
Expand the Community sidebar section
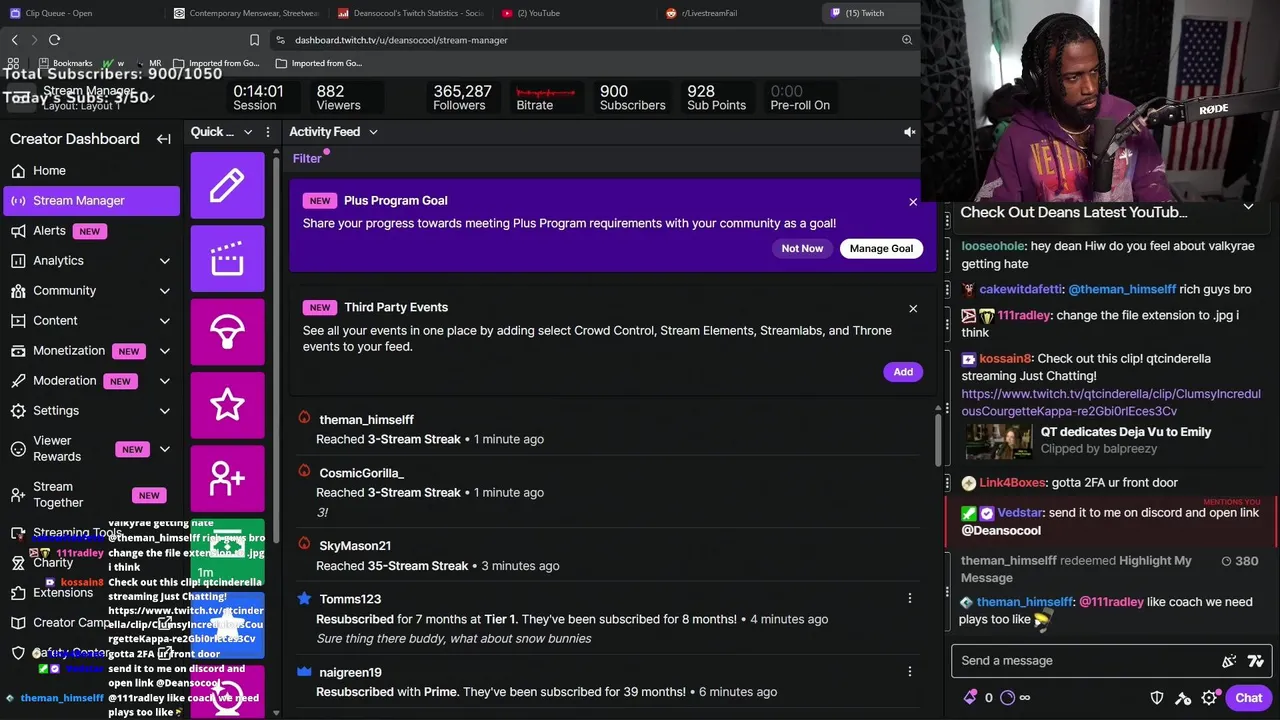click(x=164, y=291)
